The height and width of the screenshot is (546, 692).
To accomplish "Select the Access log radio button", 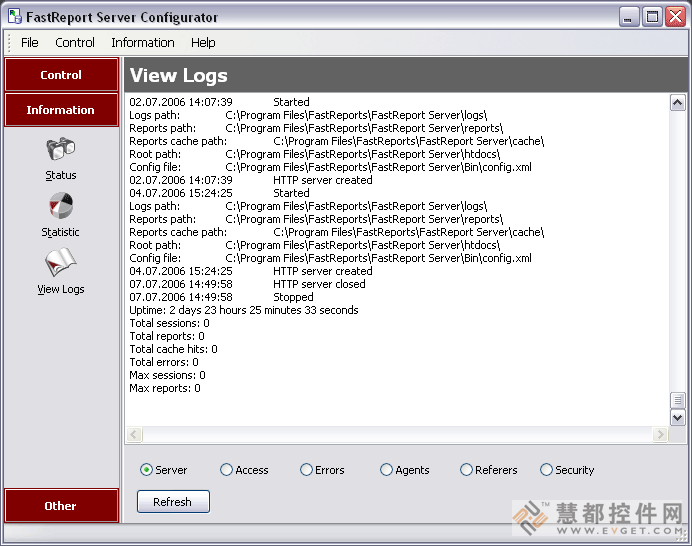I will pyautogui.click(x=226, y=470).
